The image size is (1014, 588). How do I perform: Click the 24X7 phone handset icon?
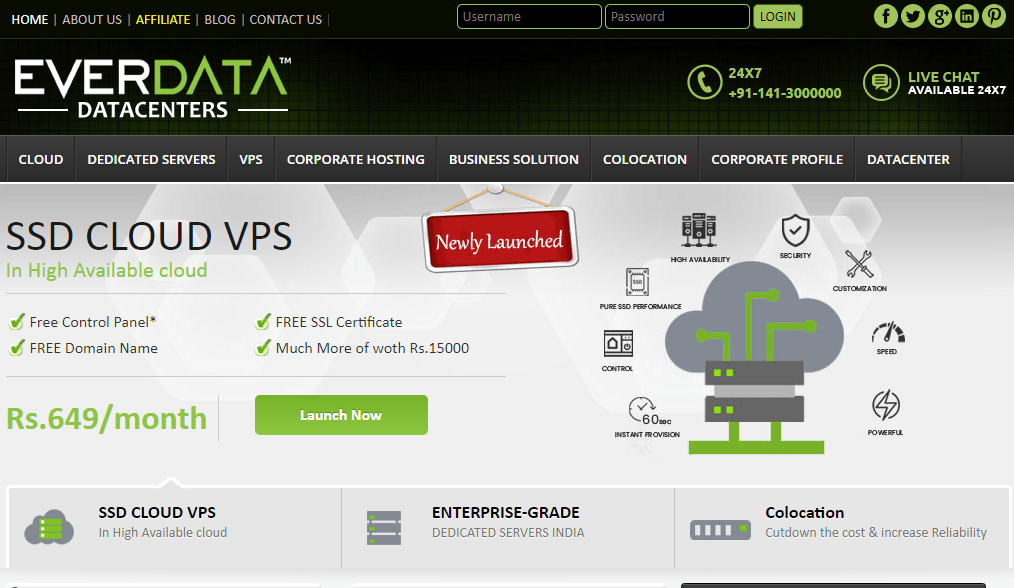(704, 82)
